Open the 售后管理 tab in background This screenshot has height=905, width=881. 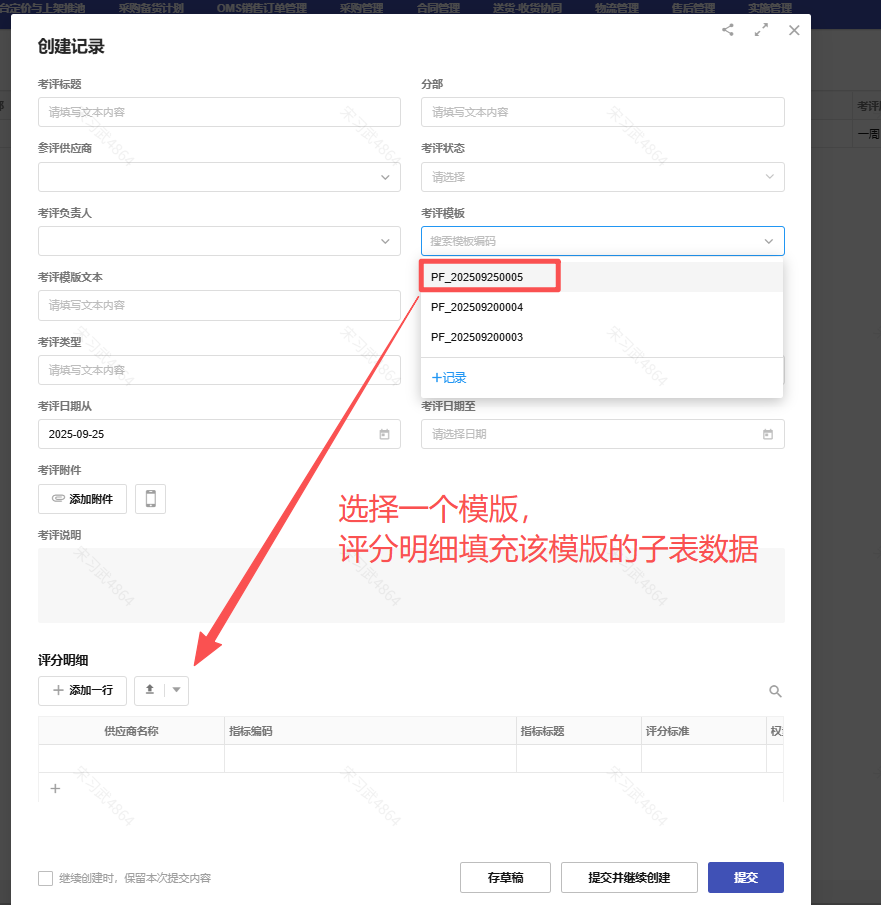click(x=693, y=8)
